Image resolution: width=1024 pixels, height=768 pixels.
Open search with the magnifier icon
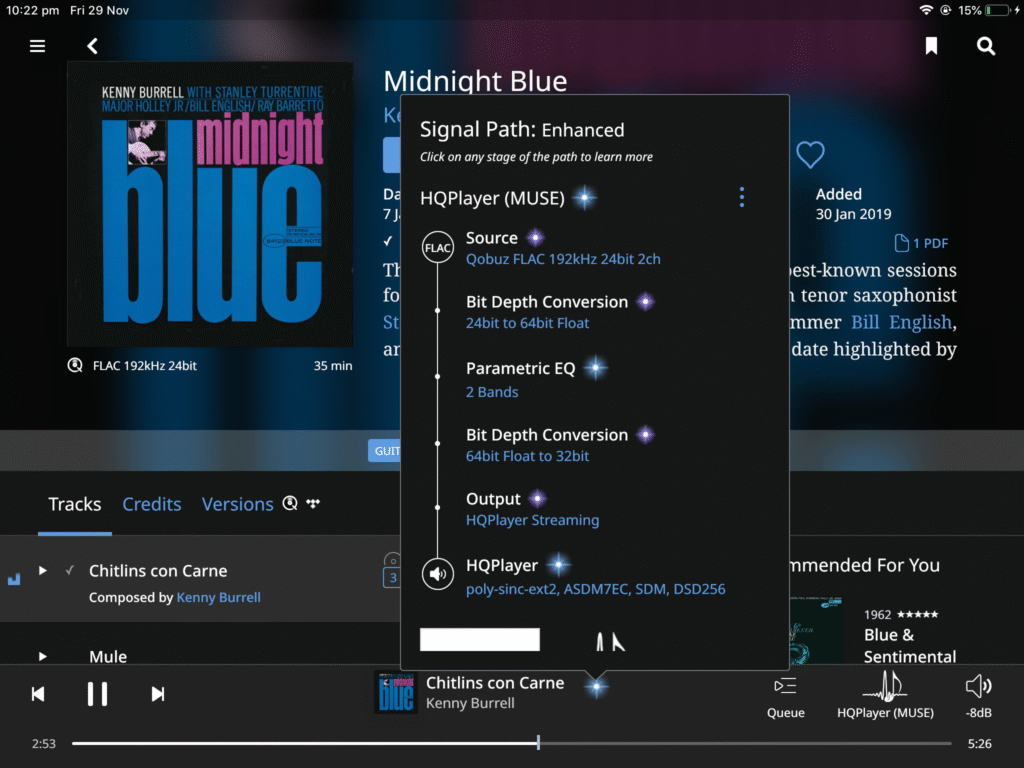[x=985, y=46]
